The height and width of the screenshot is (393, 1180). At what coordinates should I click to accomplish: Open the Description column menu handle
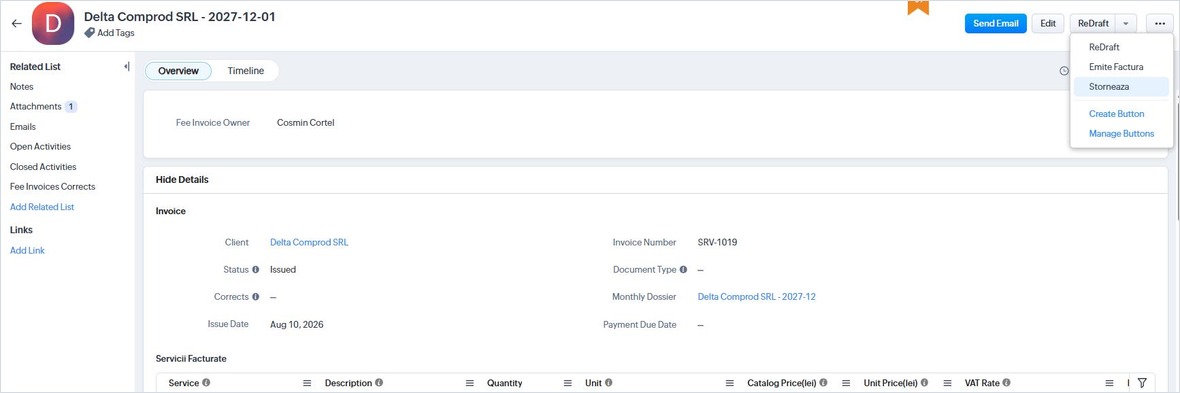pyautogui.click(x=470, y=383)
